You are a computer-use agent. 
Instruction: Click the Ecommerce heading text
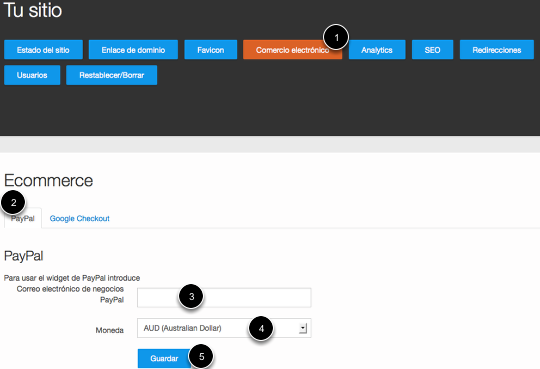pos(49,181)
